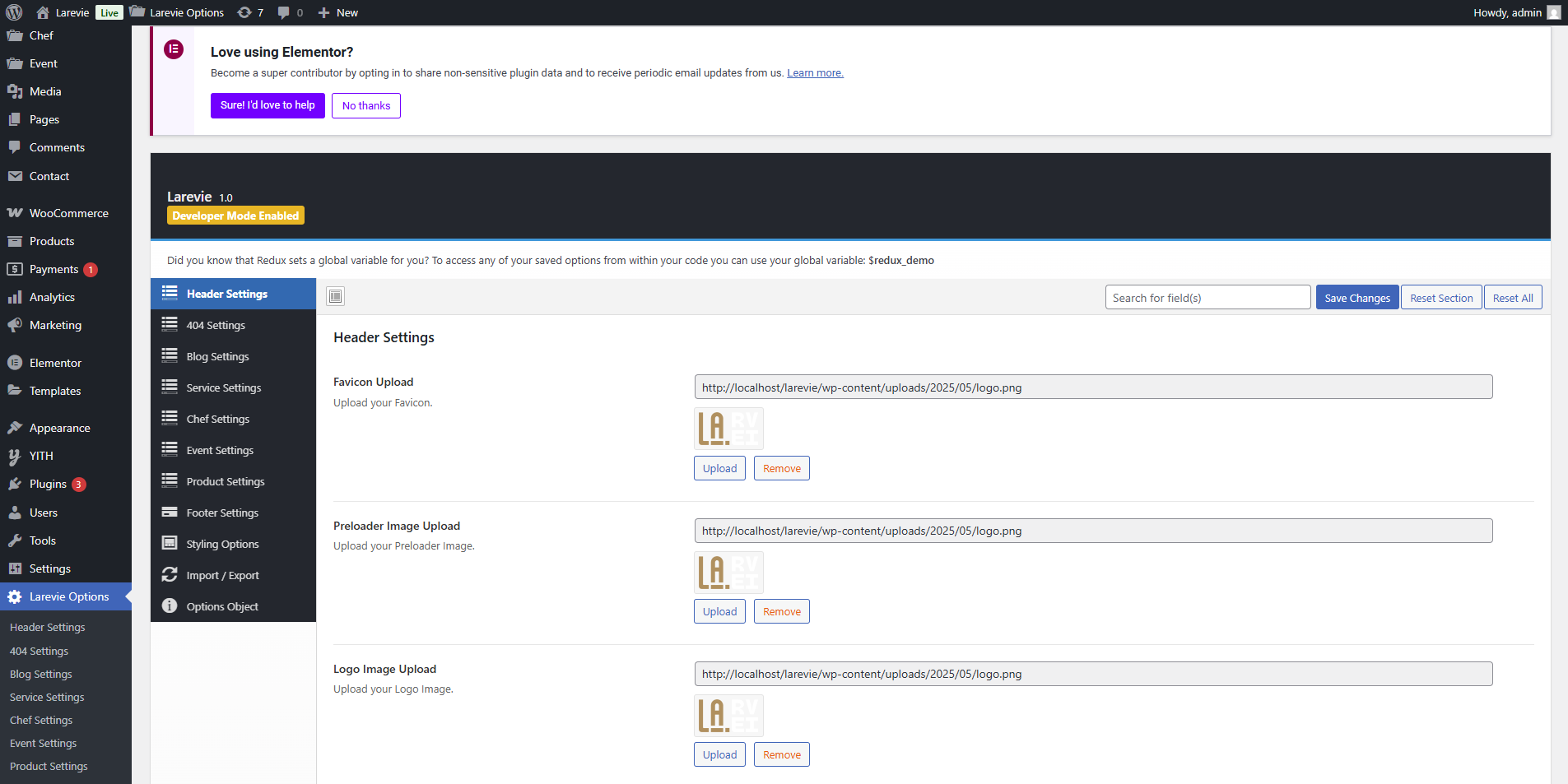Dismiss with the No thanks button

366,105
